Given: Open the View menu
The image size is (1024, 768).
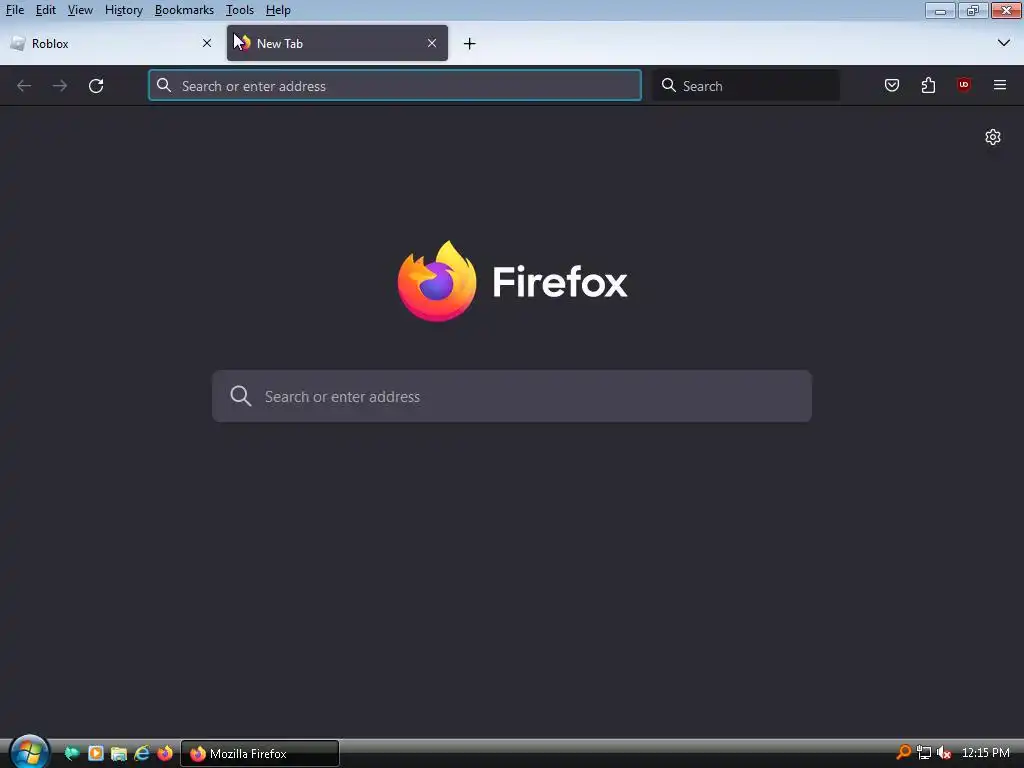Looking at the screenshot, I should [x=80, y=10].
